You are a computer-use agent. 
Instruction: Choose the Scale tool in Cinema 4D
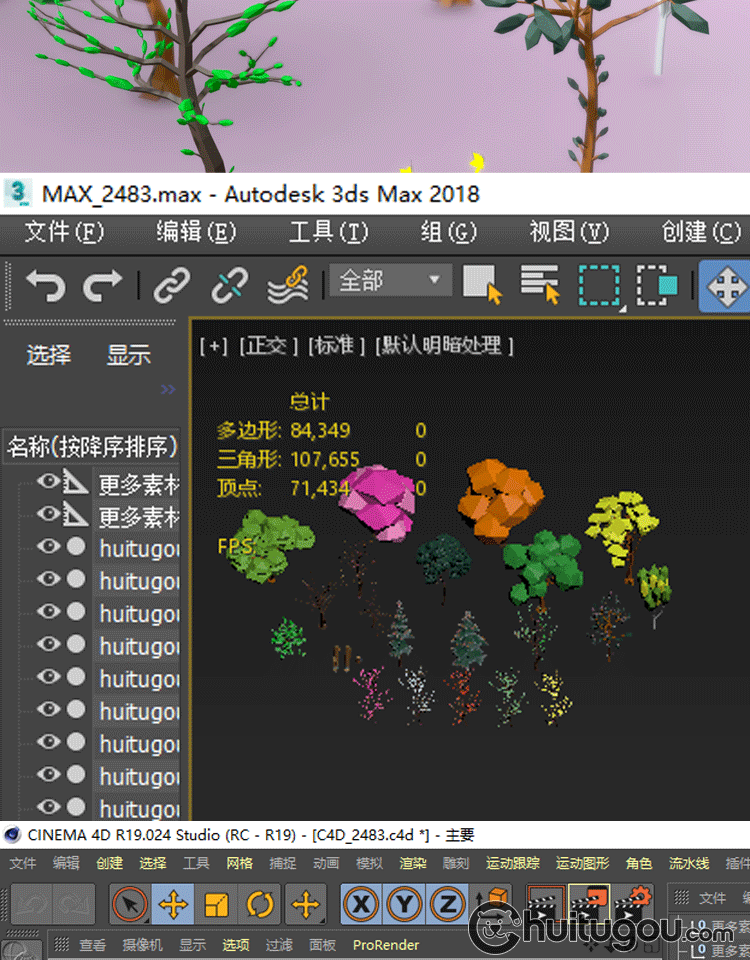tap(217, 904)
